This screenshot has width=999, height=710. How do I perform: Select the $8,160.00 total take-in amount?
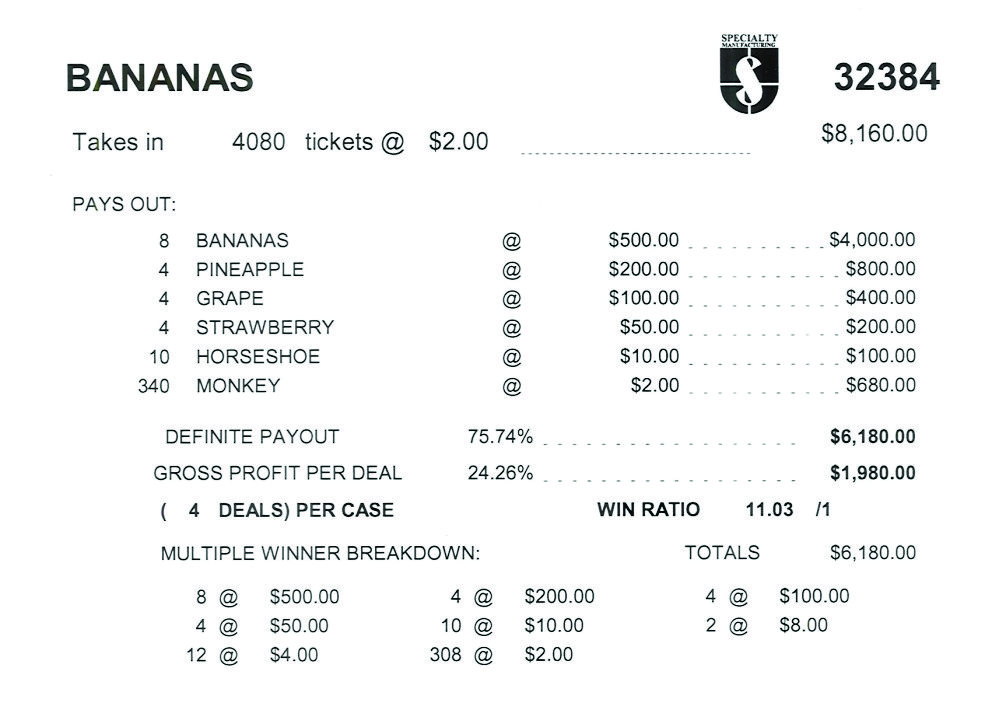(x=873, y=134)
